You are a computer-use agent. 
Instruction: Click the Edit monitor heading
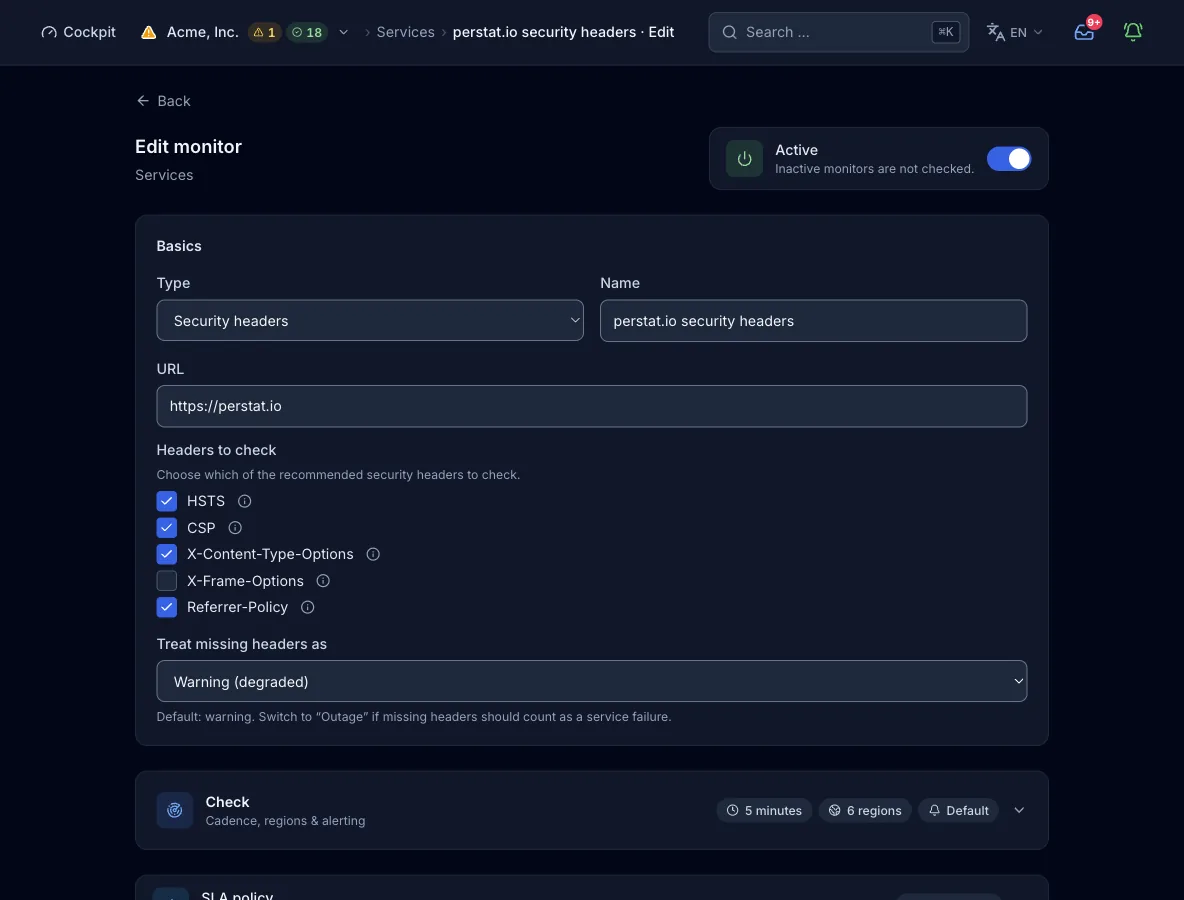point(189,146)
